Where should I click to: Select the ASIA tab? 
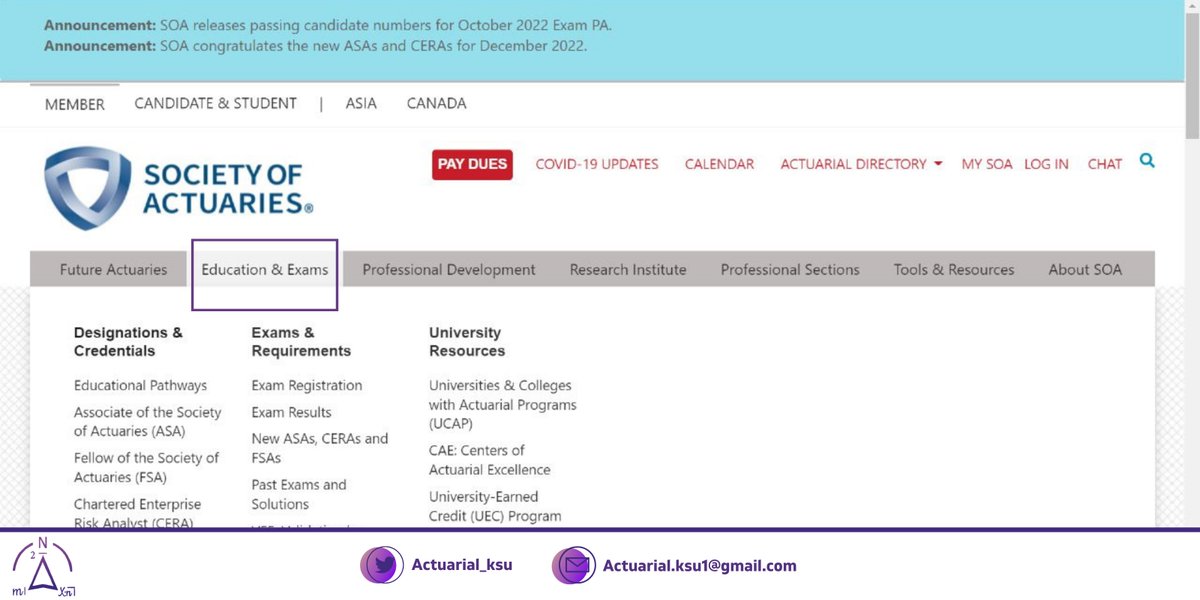tap(361, 103)
